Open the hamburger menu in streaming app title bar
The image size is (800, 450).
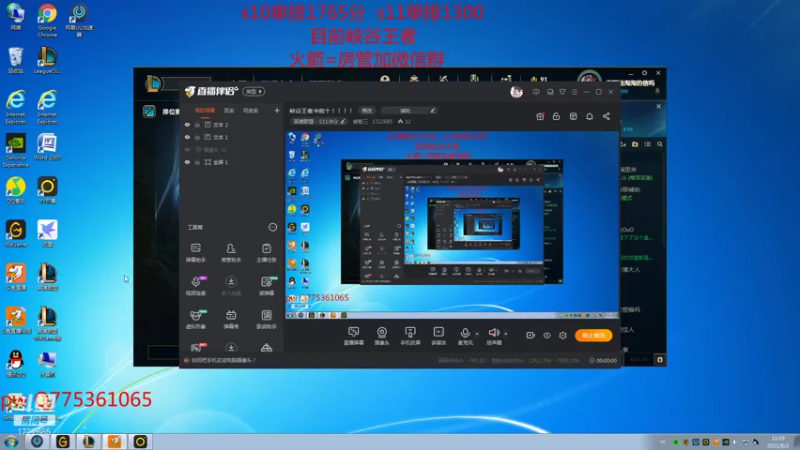click(x=574, y=92)
